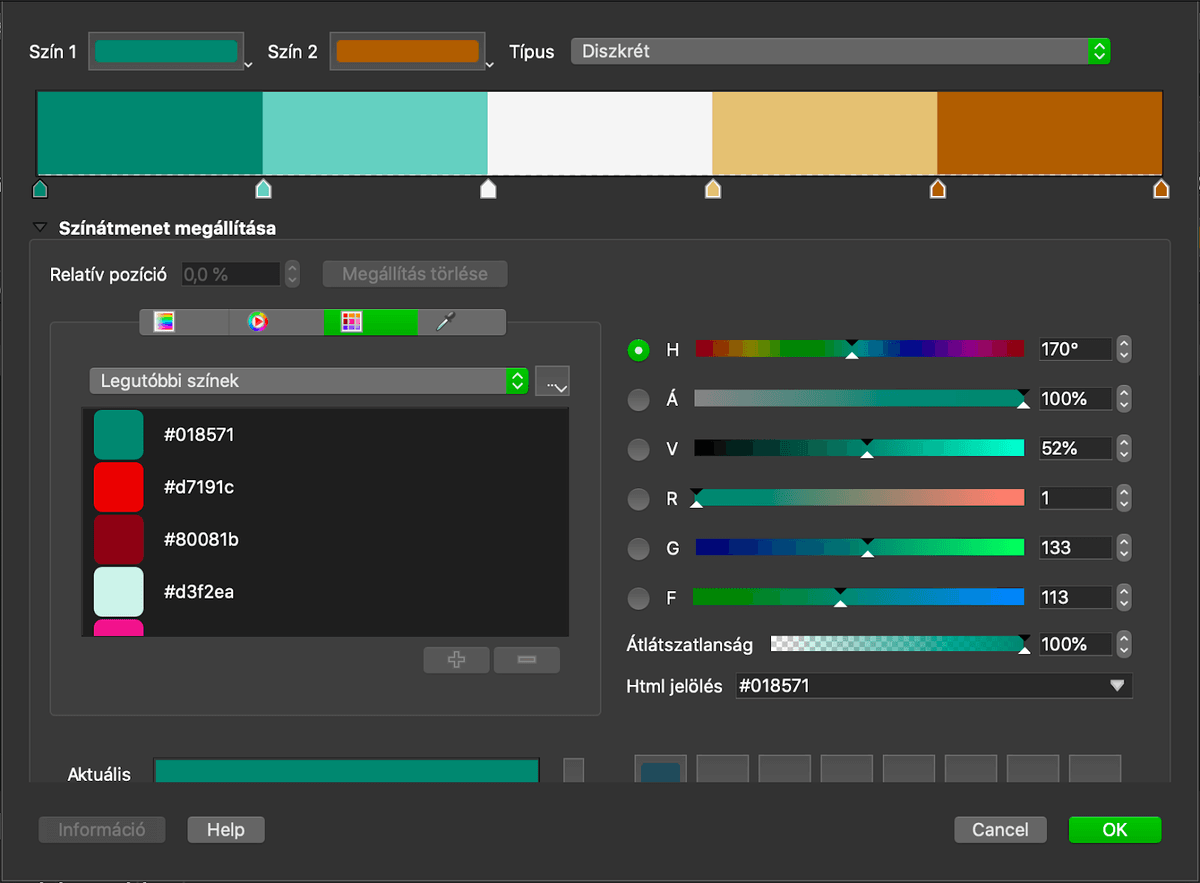Collapse the Színátmenet megállítása section
The image size is (1200, 883).
pyautogui.click(x=41, y=228)
